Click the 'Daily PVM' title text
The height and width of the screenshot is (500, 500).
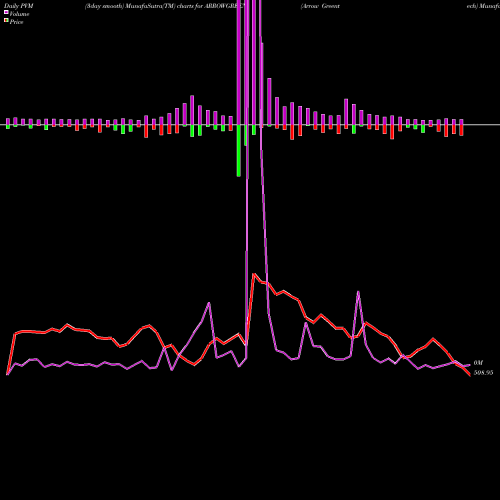point(19,6)
